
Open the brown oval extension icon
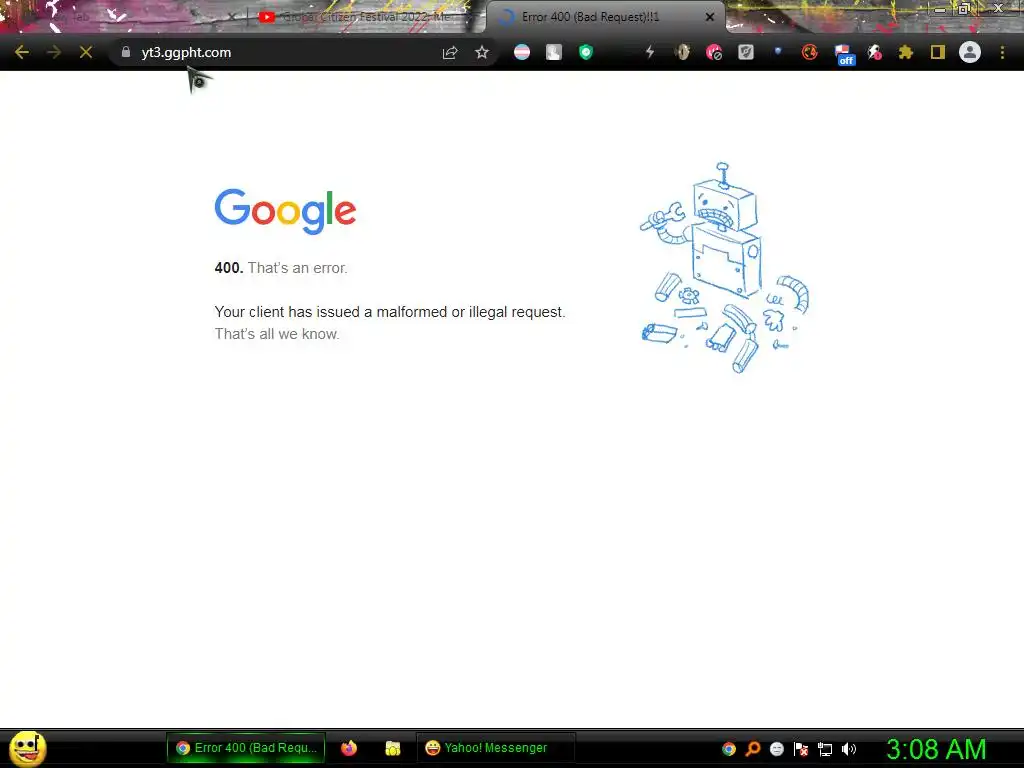682,52
